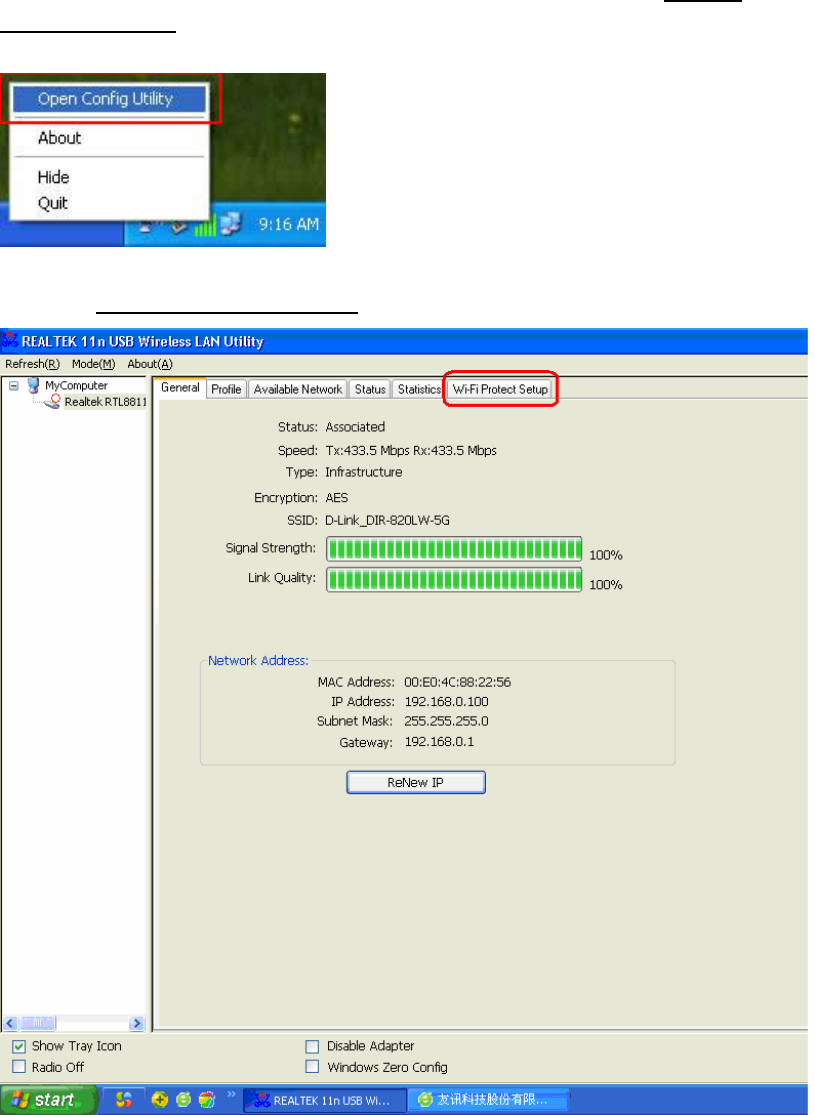Open the Status tab
The height and width of the screenshot is (1115, 815).
coord(370,389)
